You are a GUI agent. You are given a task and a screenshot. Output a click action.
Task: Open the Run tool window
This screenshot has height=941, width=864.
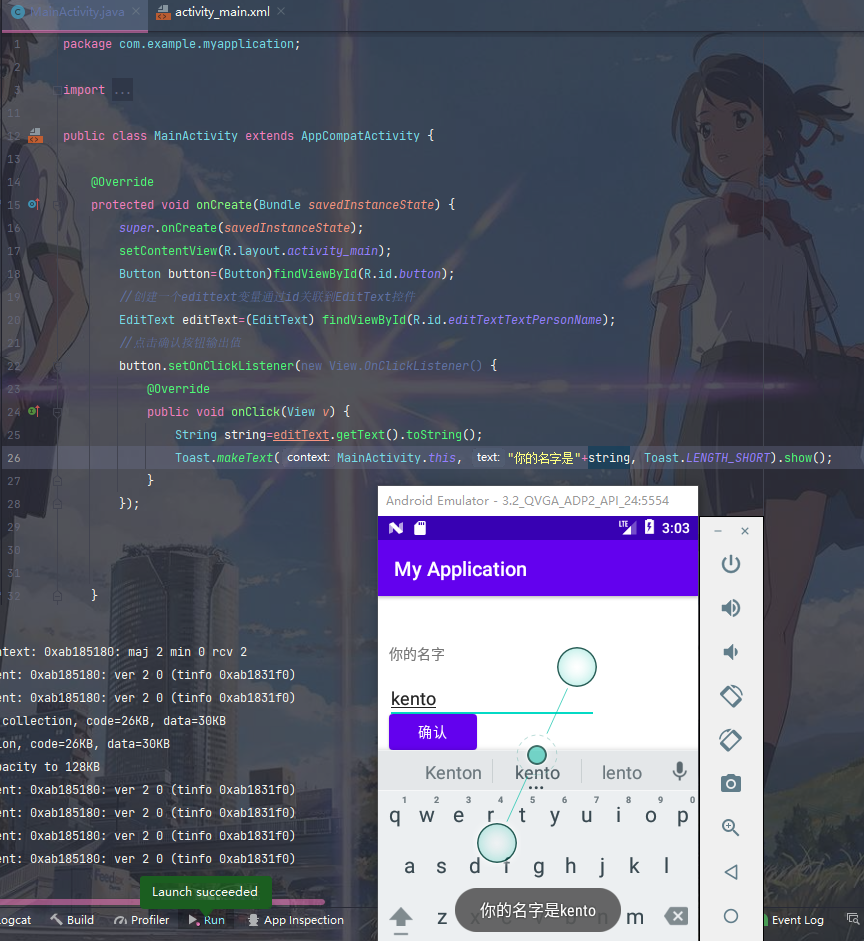pyautogui.click(x=207, y=920)
